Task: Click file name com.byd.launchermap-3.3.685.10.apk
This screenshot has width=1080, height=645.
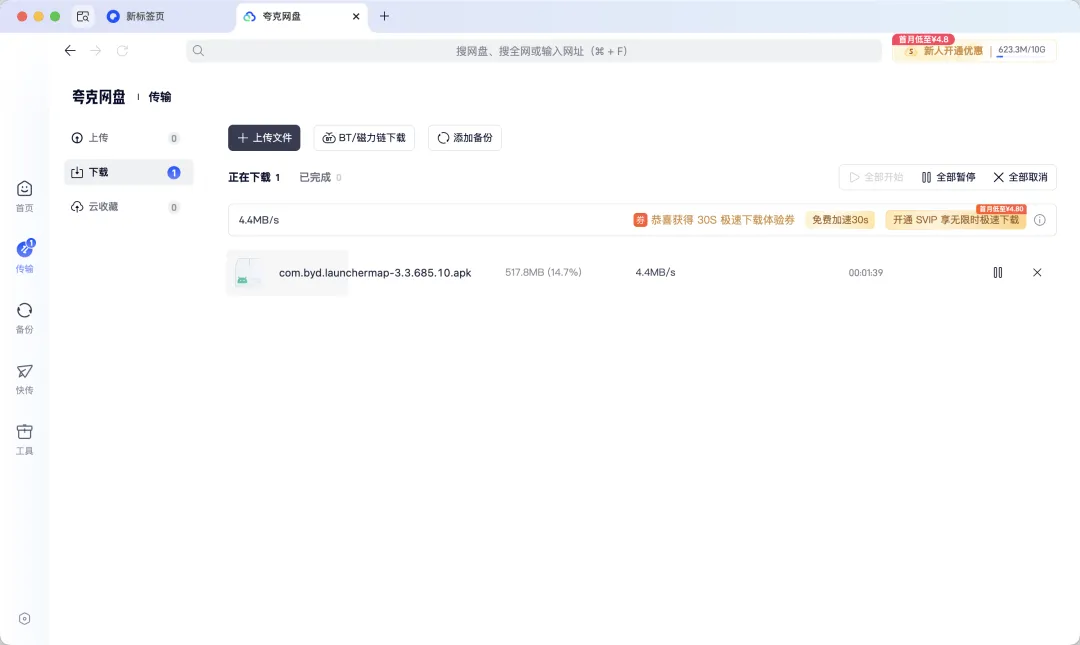Action: click(x=375, y=272)
